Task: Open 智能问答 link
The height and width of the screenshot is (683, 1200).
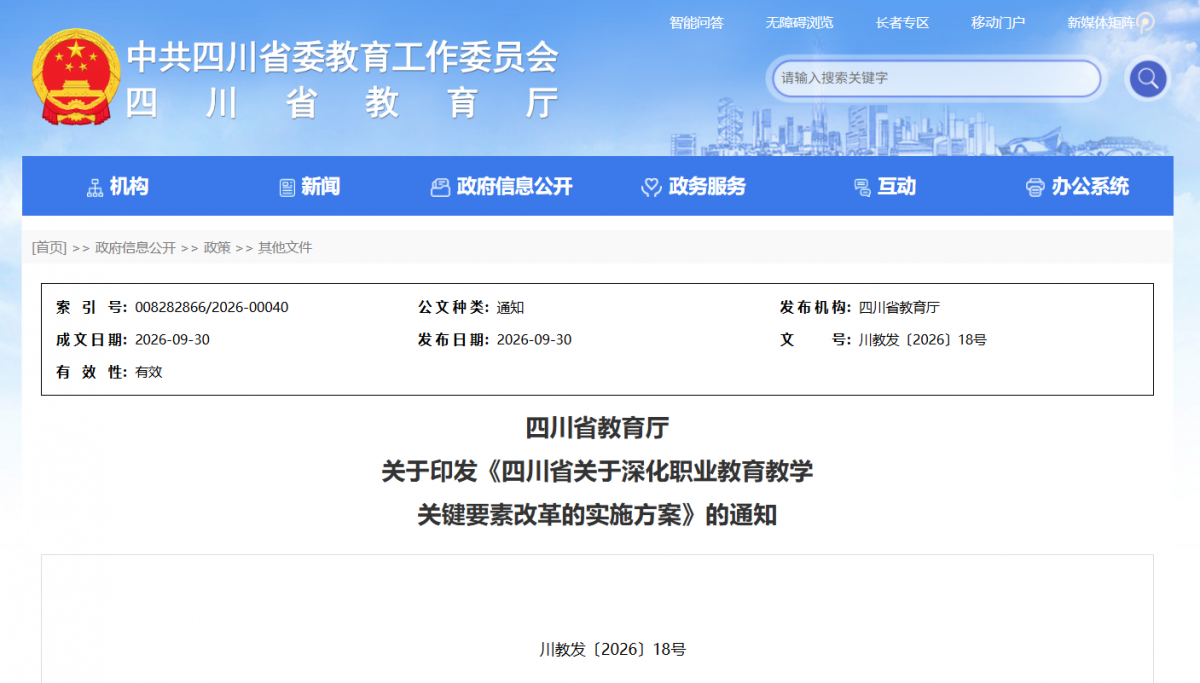Action: [x=697, y=22]
